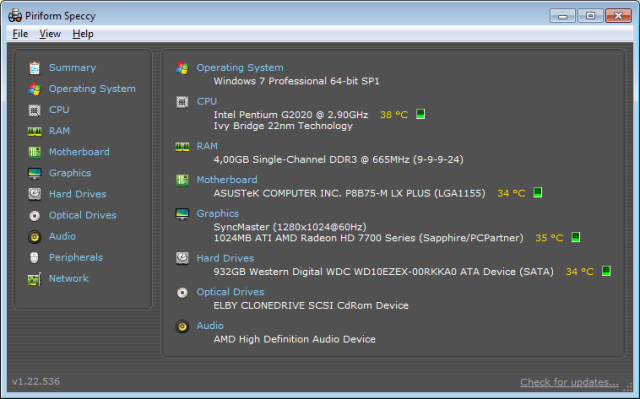The width and height of the screenshot is (640, 399).
Task: Click the Audio heading in main panel
Action: pyautogui.click(x=210, y=326)
